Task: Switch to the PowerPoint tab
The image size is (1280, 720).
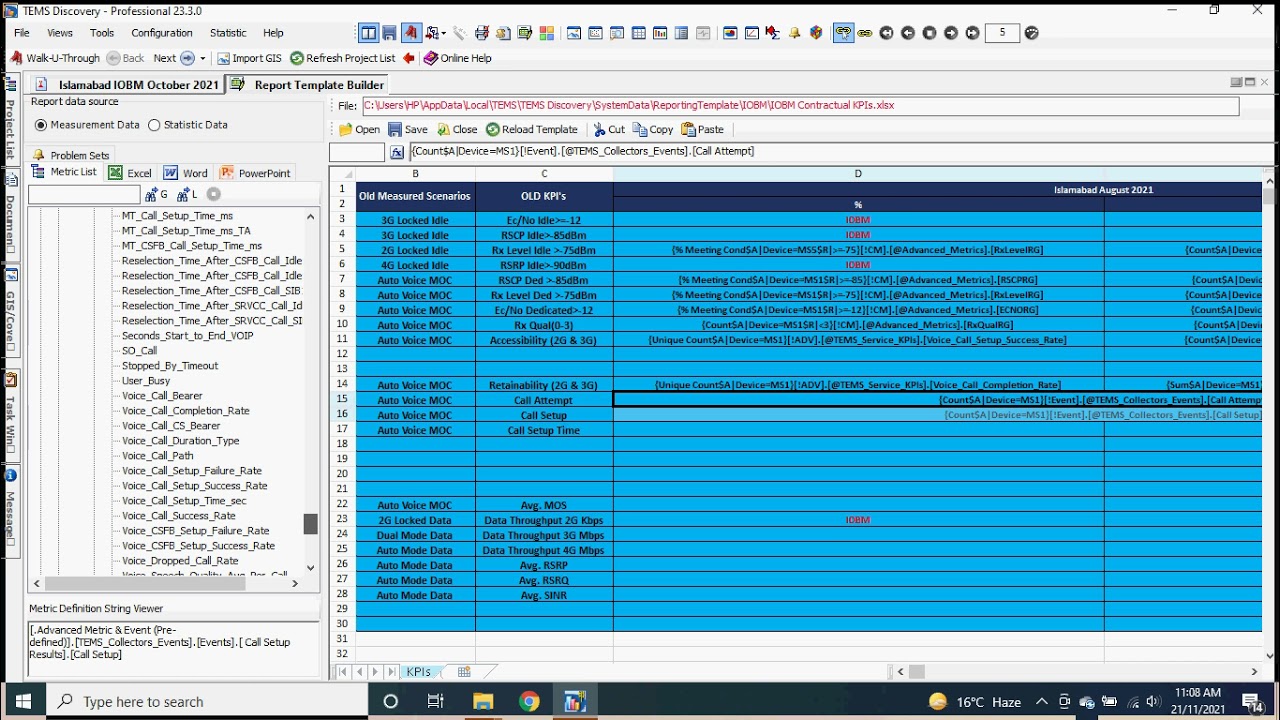Action: pos(255,173)
